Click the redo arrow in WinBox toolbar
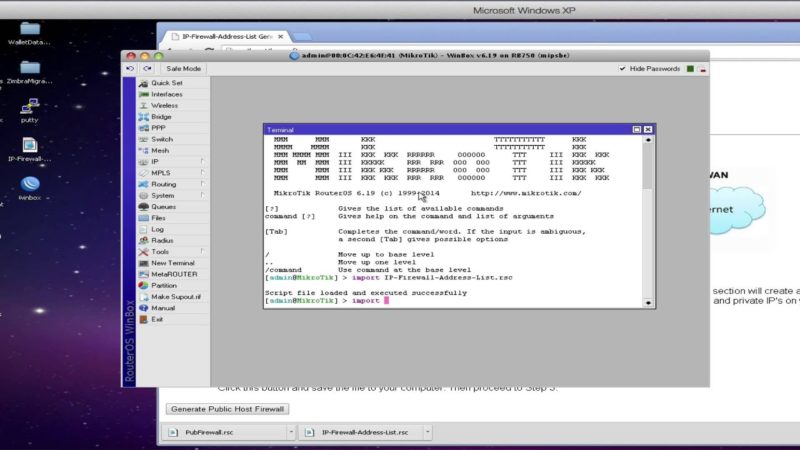This screenshot has width=800, height=450. [x=146, y=69]
